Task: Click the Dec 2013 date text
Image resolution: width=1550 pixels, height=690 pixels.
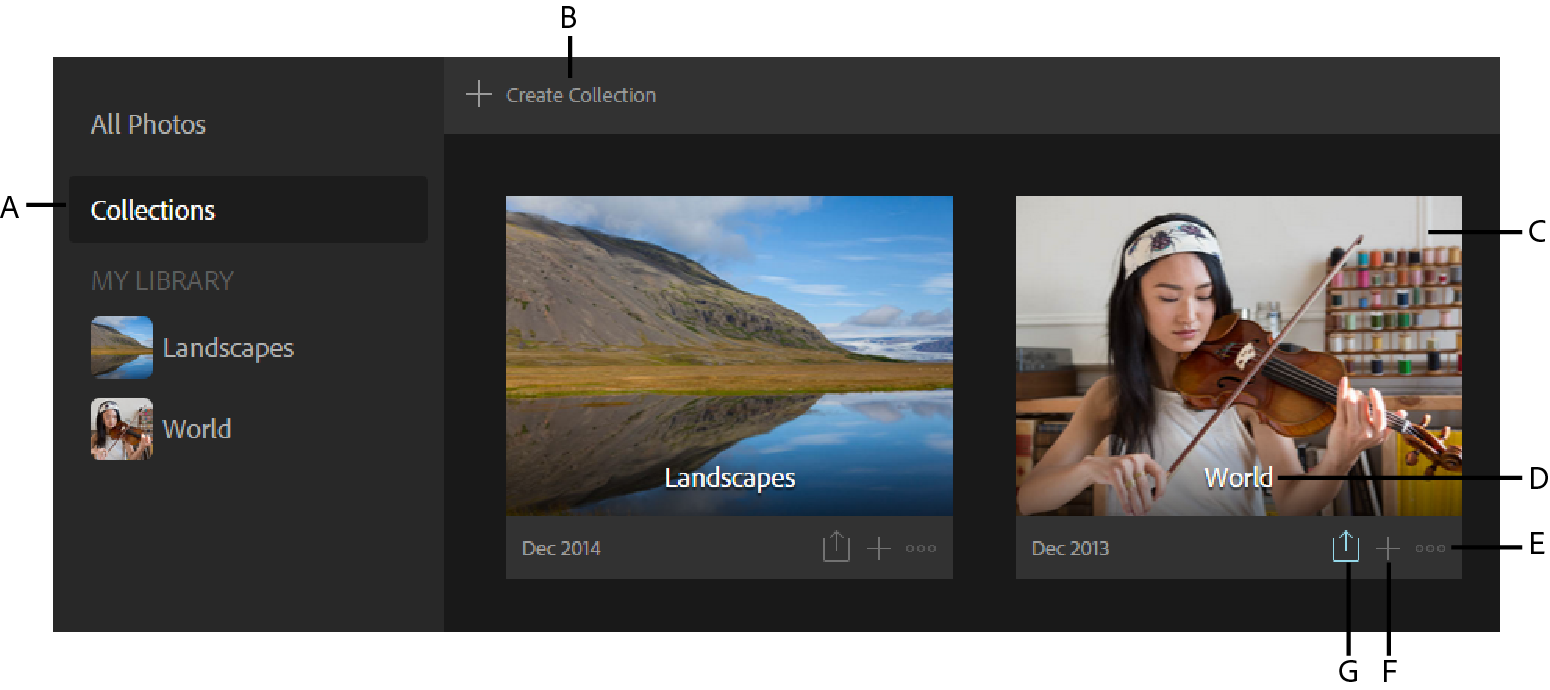Action: point(1070,548)
